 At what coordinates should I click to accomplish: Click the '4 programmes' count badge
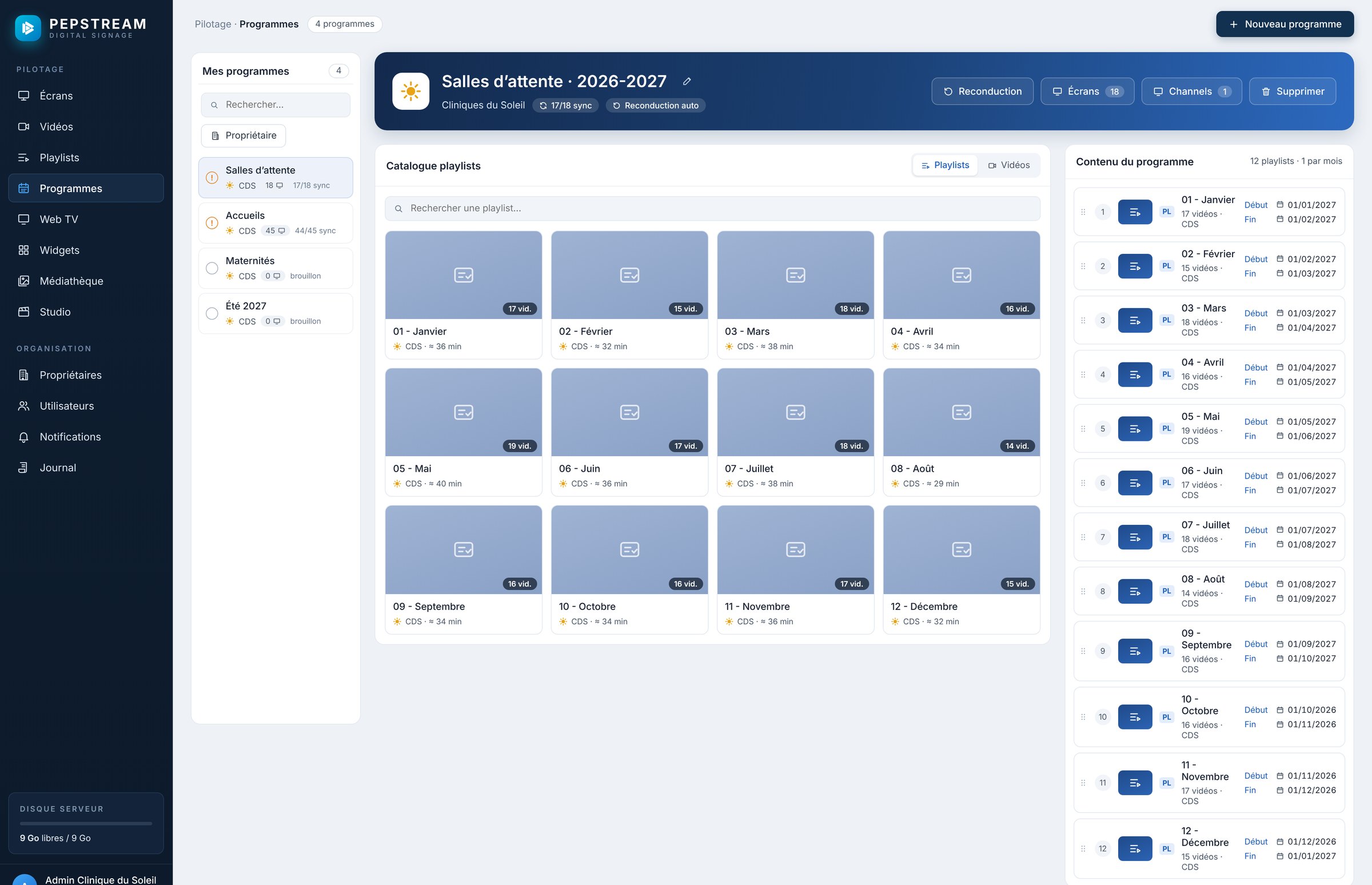coord(345,24)
